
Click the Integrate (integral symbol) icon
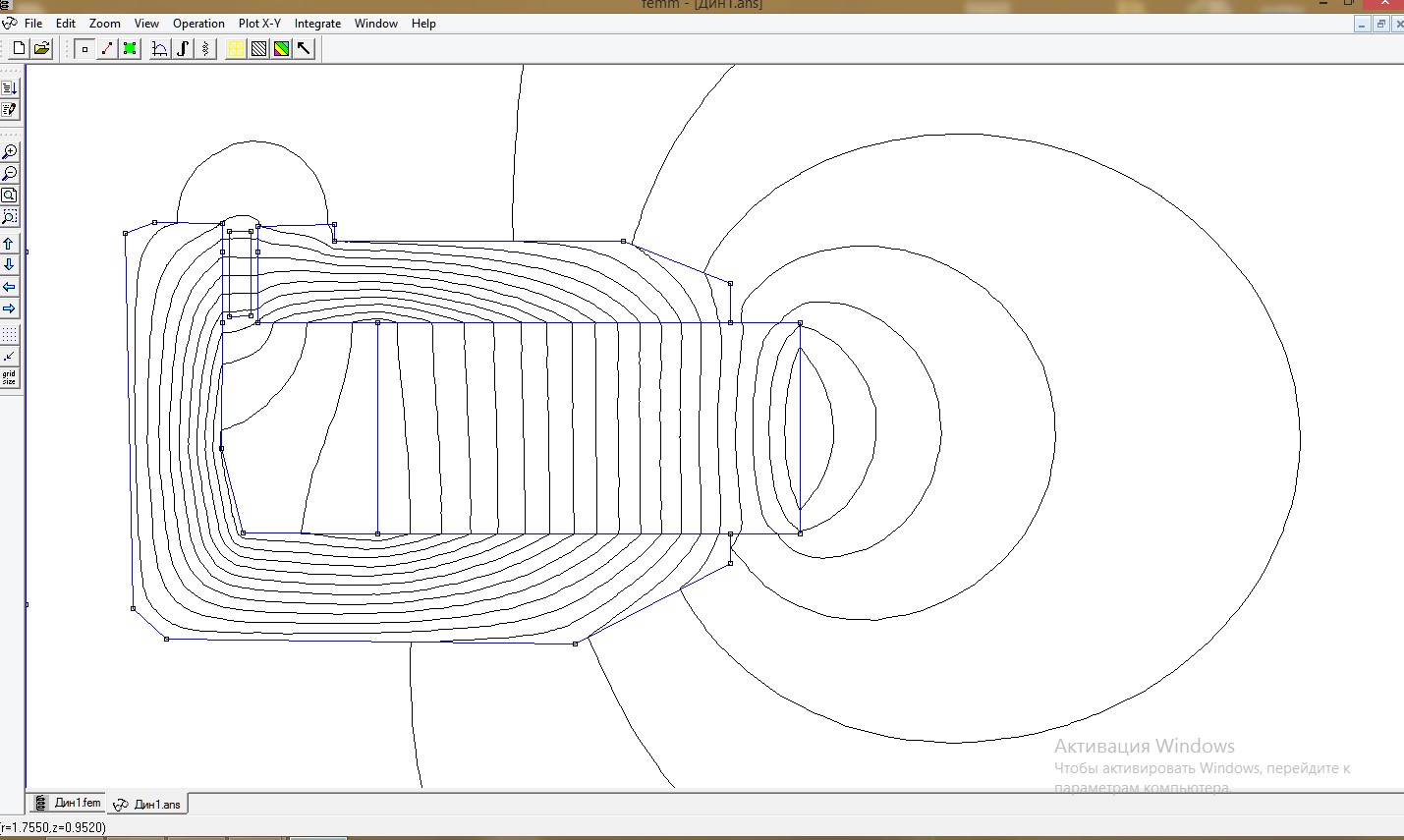coord(183,48)
